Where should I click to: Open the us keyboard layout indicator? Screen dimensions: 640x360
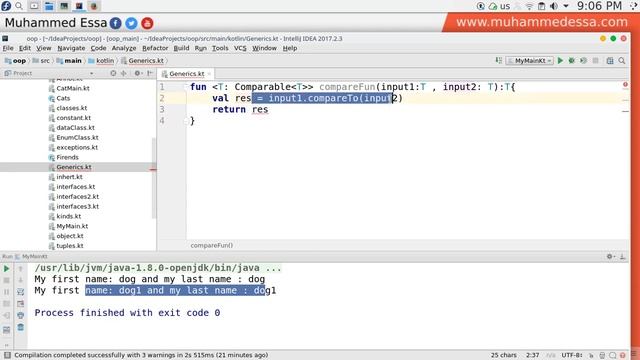click(x=505, y=6)
